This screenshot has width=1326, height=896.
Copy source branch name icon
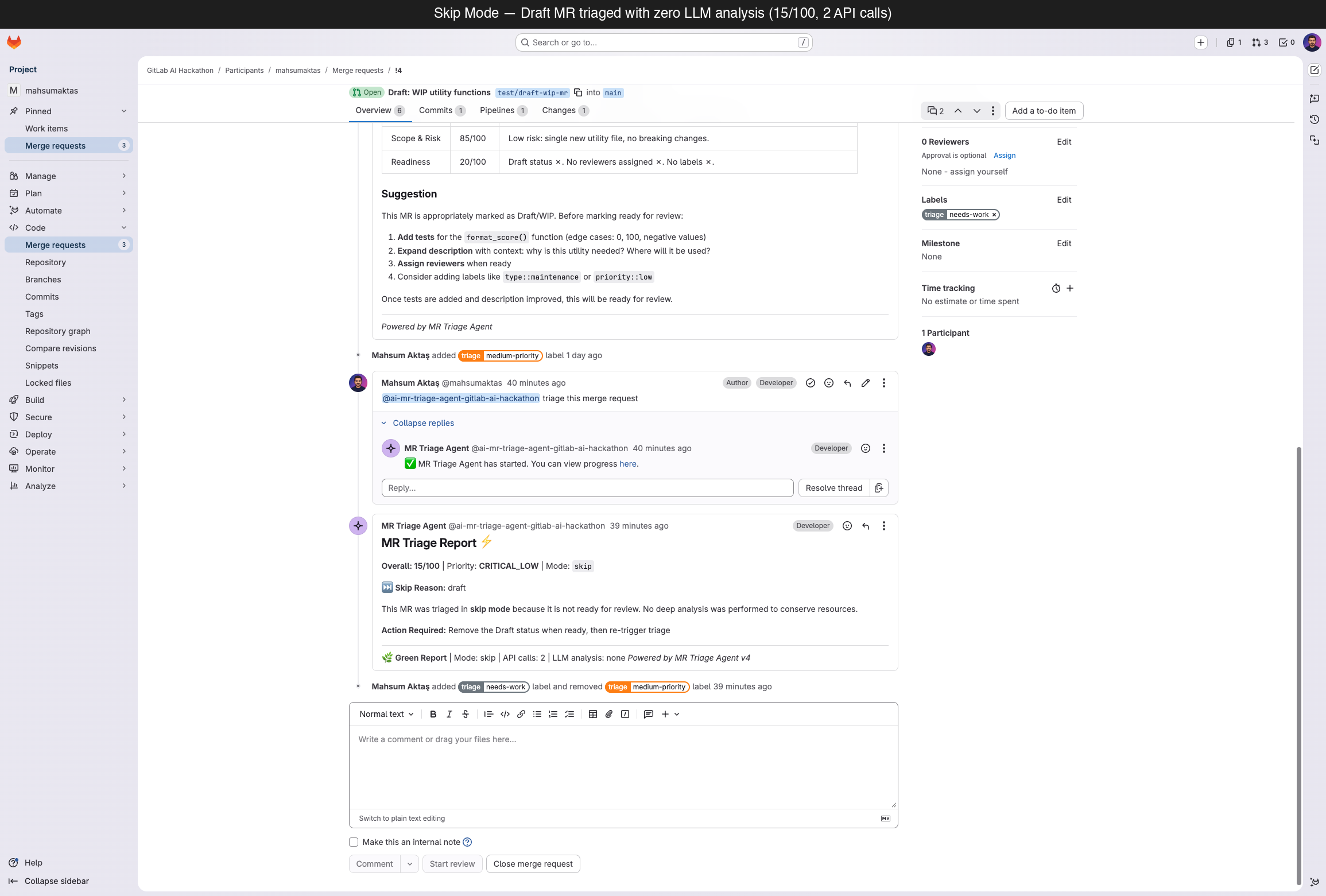click(578, 92)
